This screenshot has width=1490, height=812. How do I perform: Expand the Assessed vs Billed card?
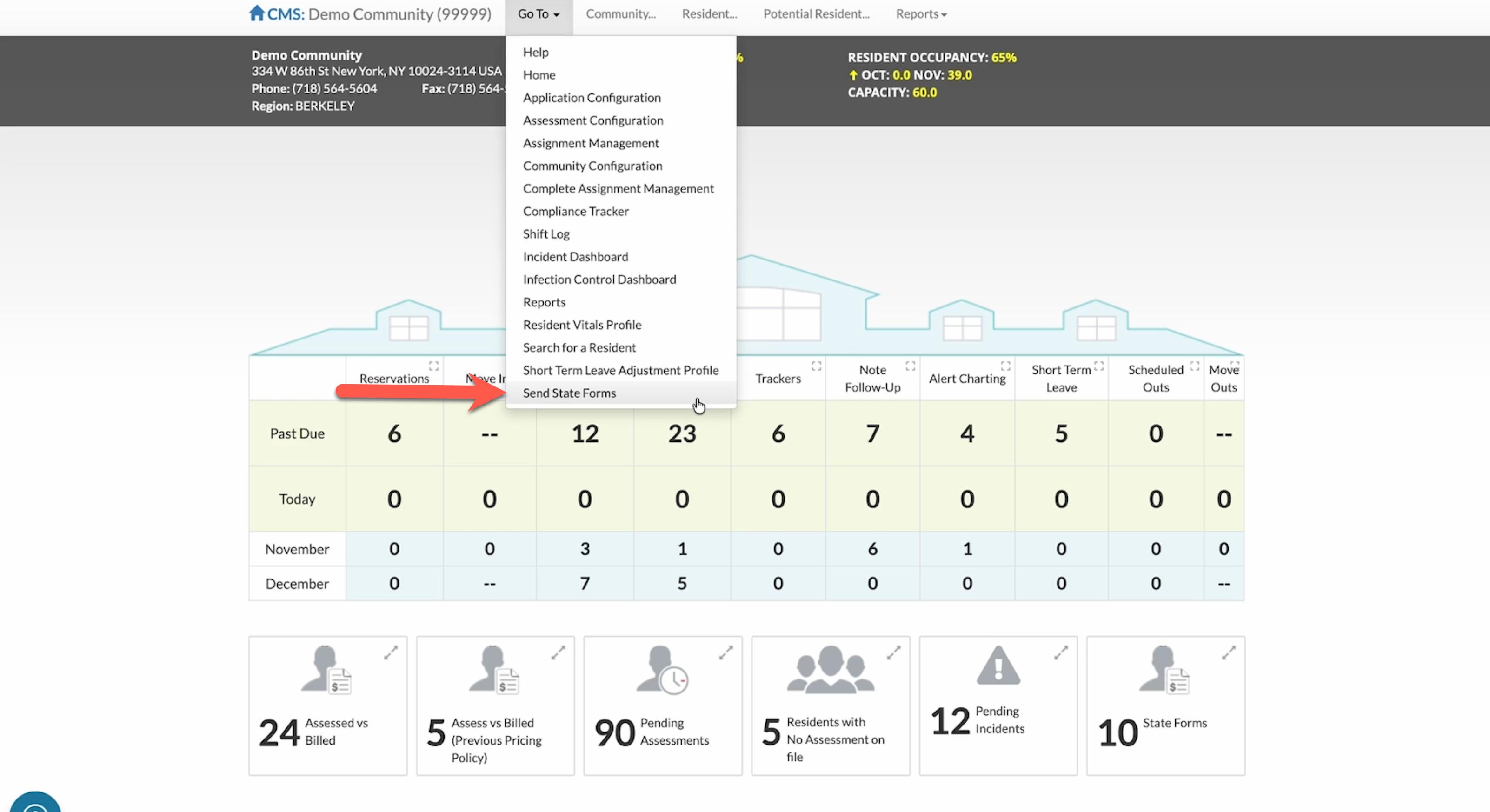(391, 652)
